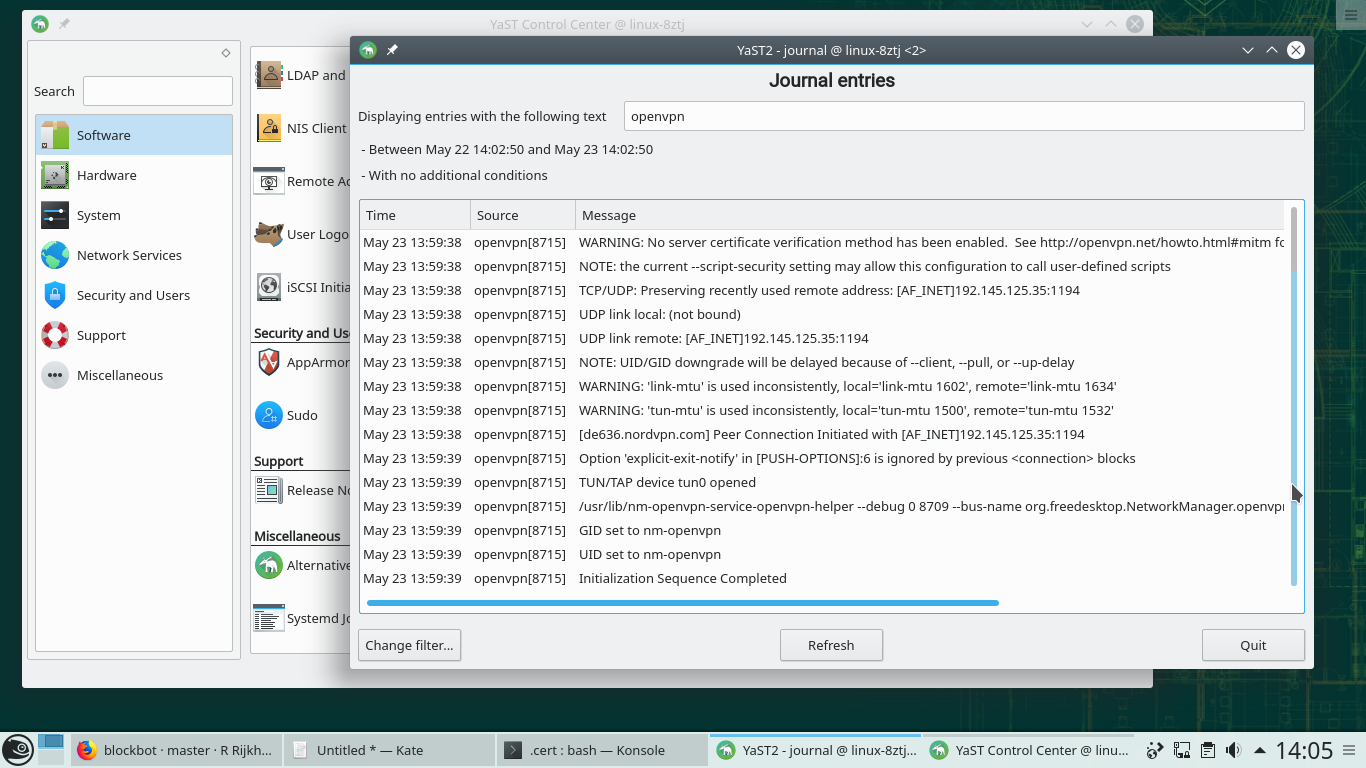Click Change filter... button
This screenshot has width=1366, height=768.
409,645
